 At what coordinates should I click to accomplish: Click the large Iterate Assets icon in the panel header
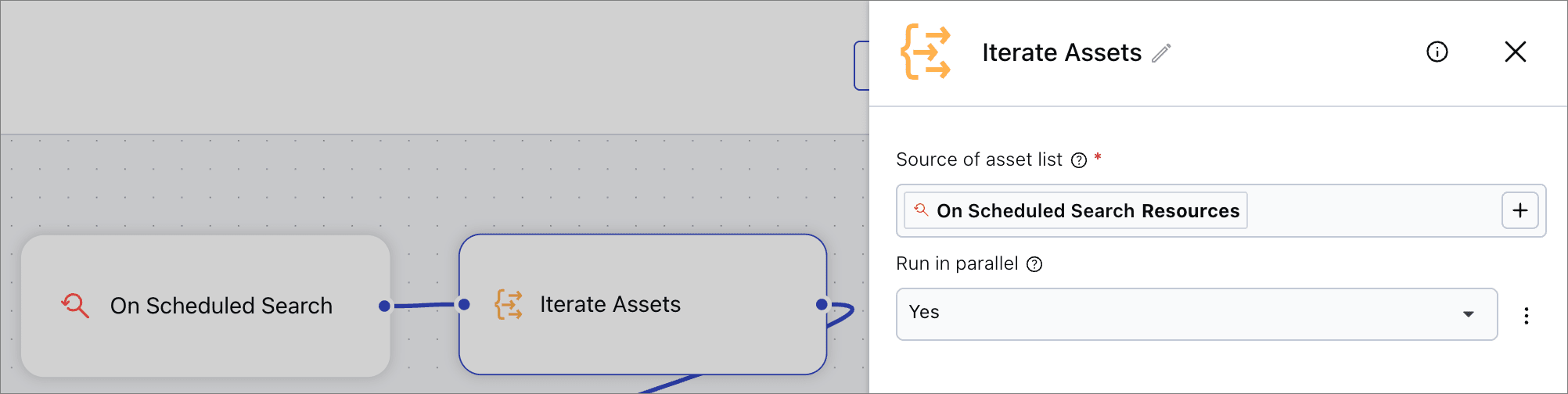(926, 52)
